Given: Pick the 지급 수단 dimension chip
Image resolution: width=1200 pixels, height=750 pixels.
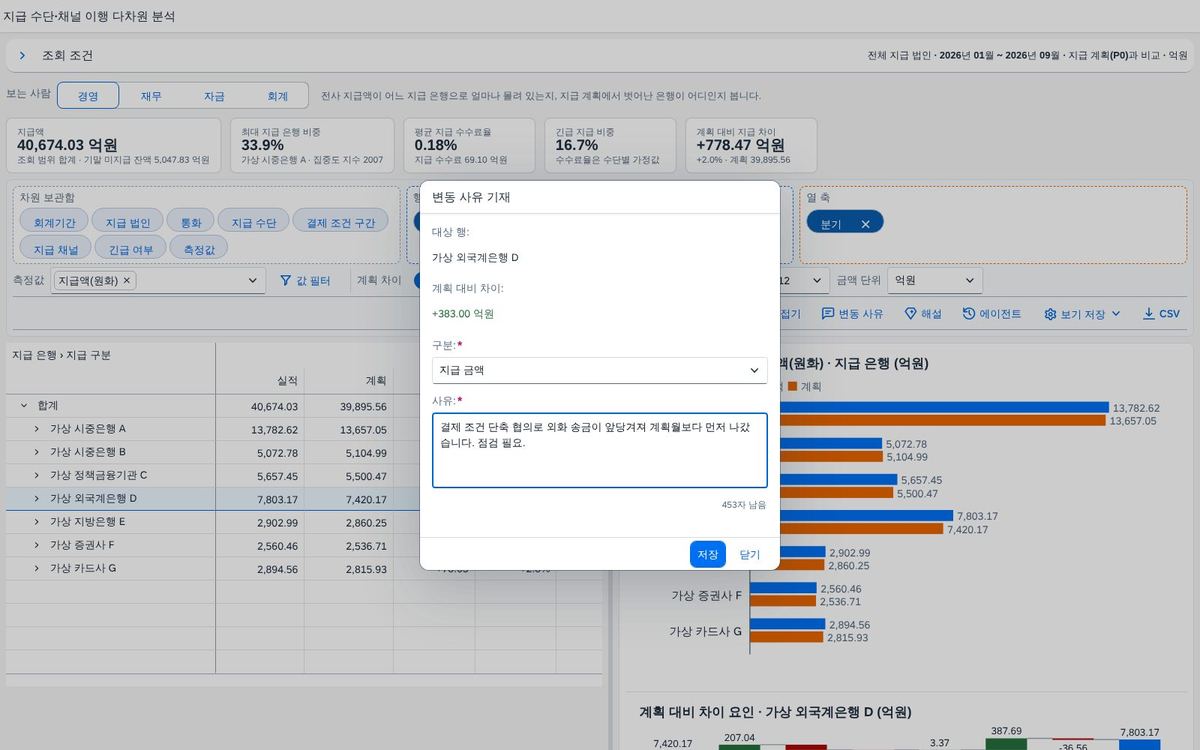Looking at the screenshot, I should click(254, 223).
